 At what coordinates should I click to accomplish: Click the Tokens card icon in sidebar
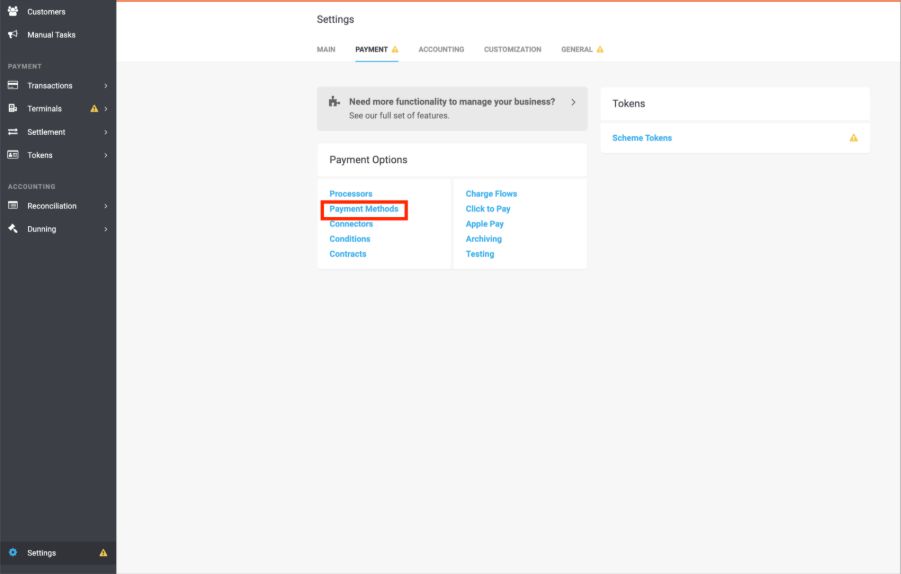(13, 155)
